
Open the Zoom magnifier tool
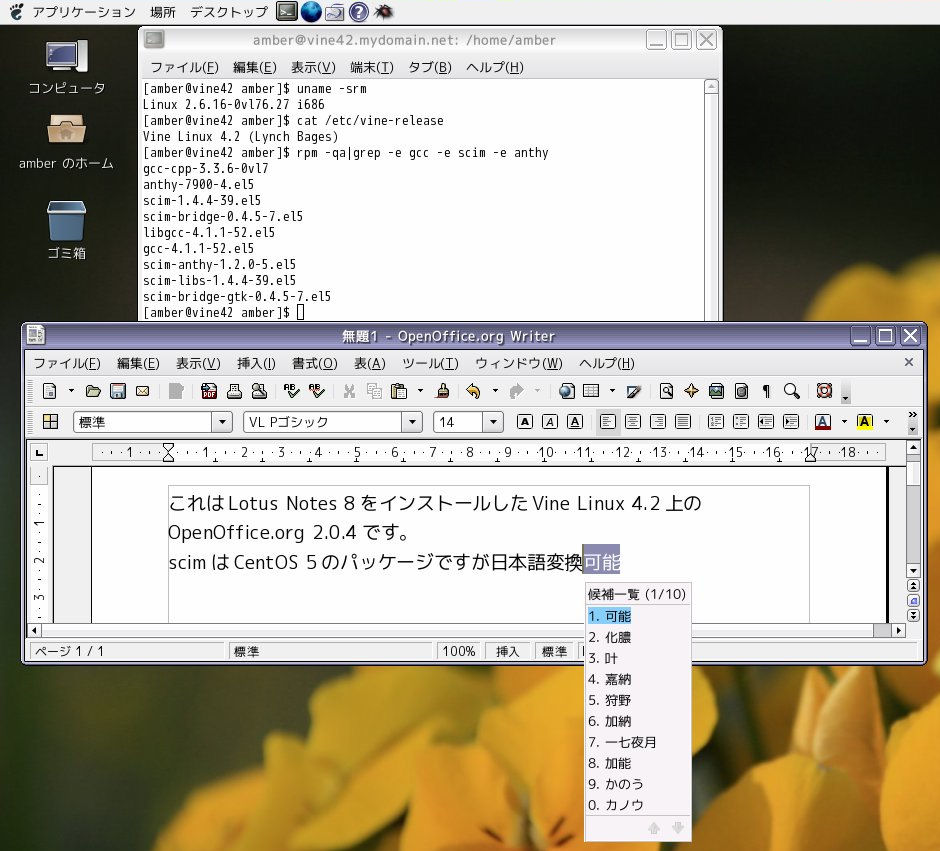click(x=792, y=391)
